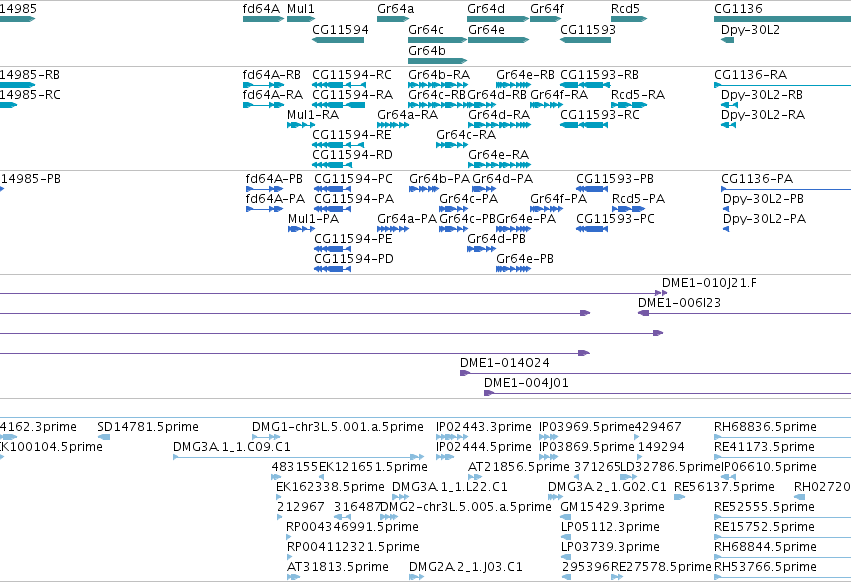Select EST DMG1-chr3L.5.001.a.5prime

point(266,437)
